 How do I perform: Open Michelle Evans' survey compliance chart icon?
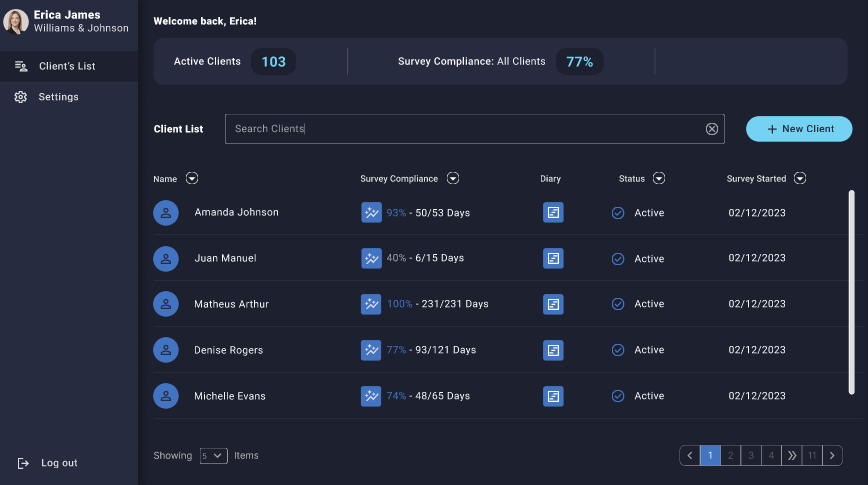tap(371, 396)
